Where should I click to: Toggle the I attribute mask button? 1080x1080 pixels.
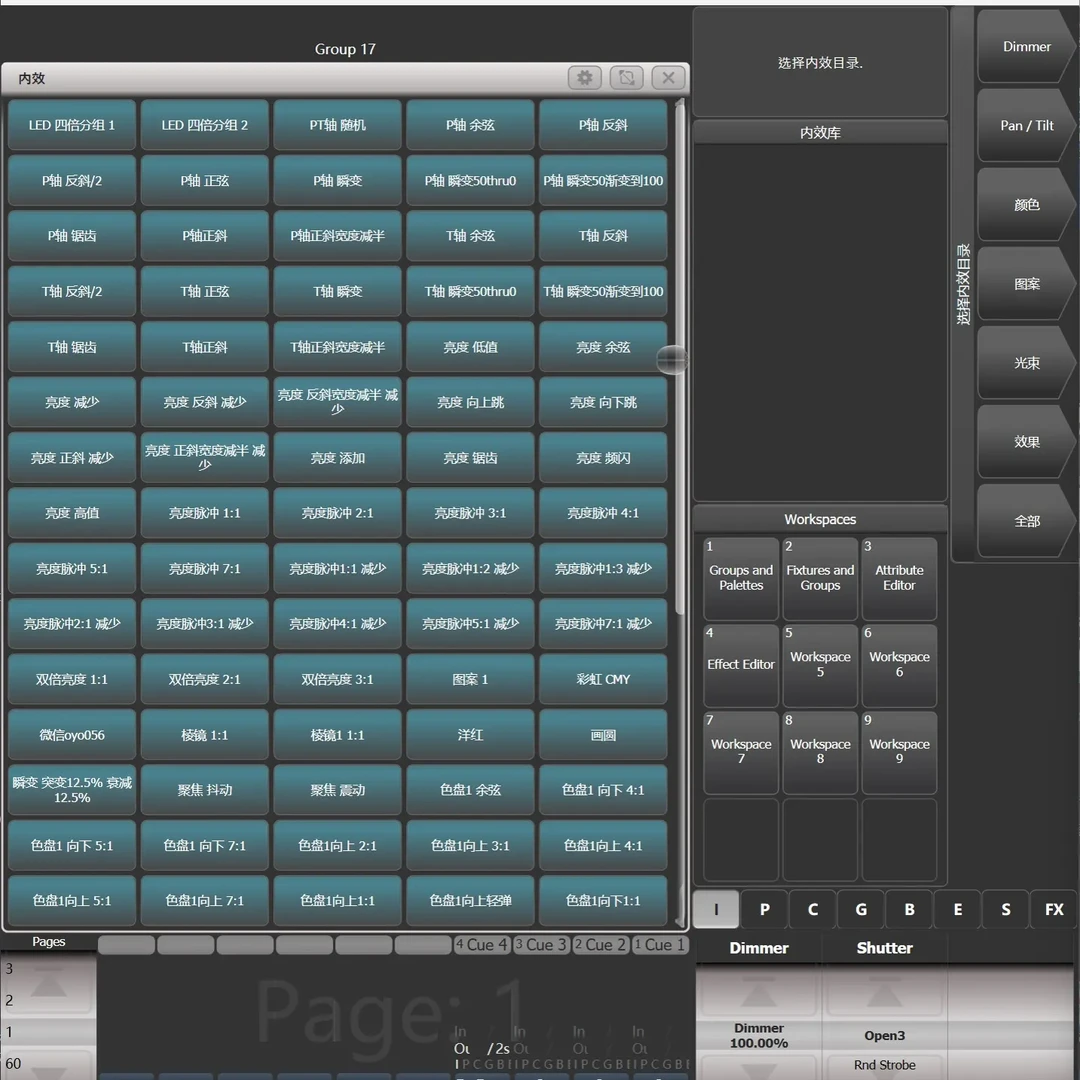pos(716,909)
